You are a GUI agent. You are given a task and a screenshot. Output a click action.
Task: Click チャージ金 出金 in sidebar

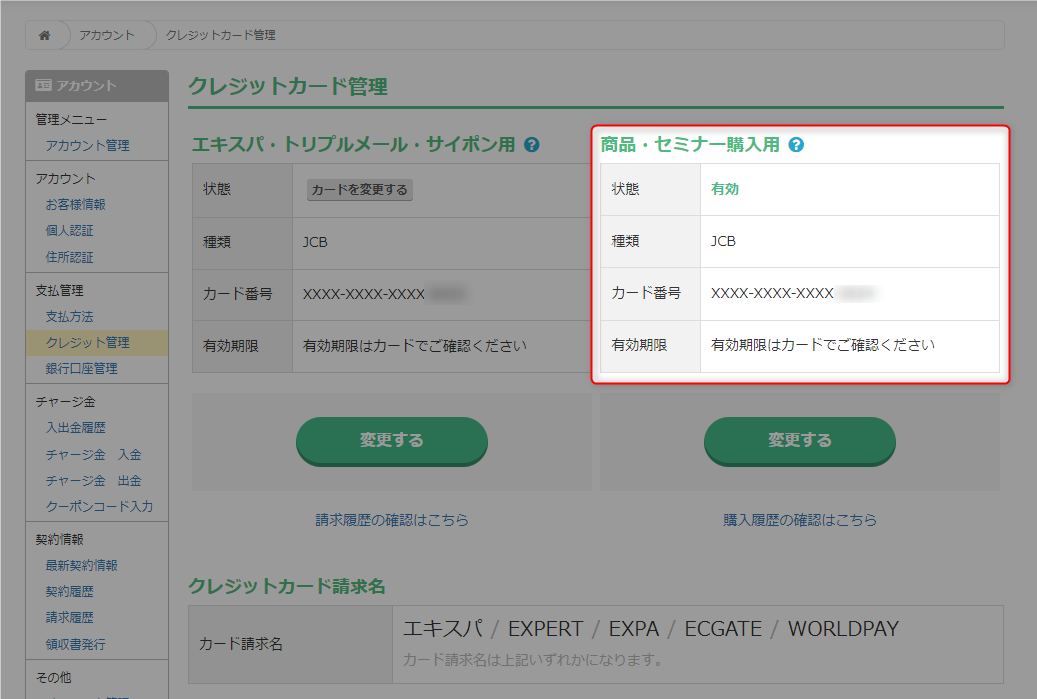(93, 480)
